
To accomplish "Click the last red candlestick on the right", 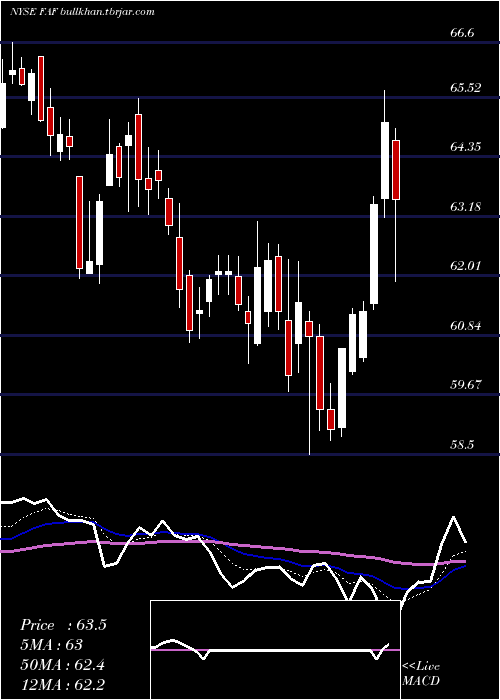I will [396, 170].
